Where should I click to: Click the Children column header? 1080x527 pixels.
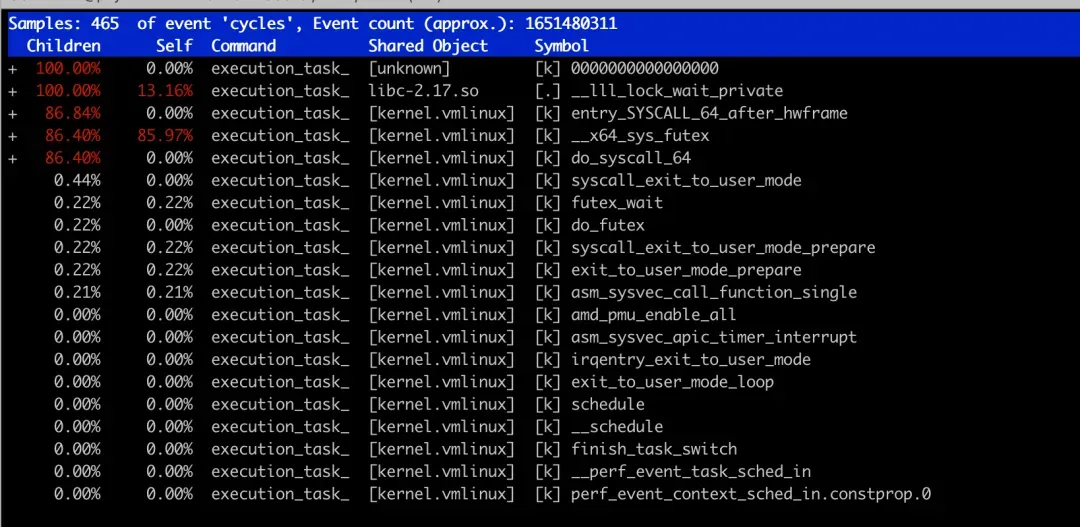pyautogui.click(x=63, y=46)
